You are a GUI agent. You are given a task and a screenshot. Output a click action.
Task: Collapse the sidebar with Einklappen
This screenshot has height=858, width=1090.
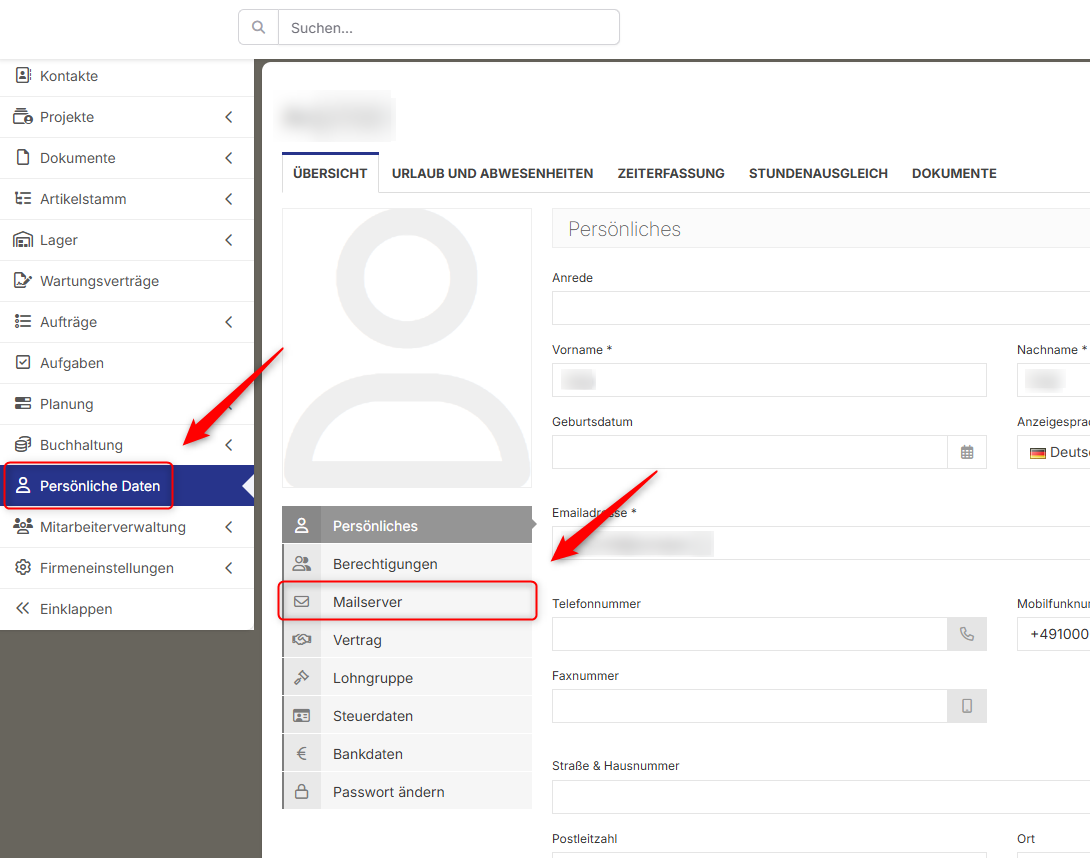(76, 609)
